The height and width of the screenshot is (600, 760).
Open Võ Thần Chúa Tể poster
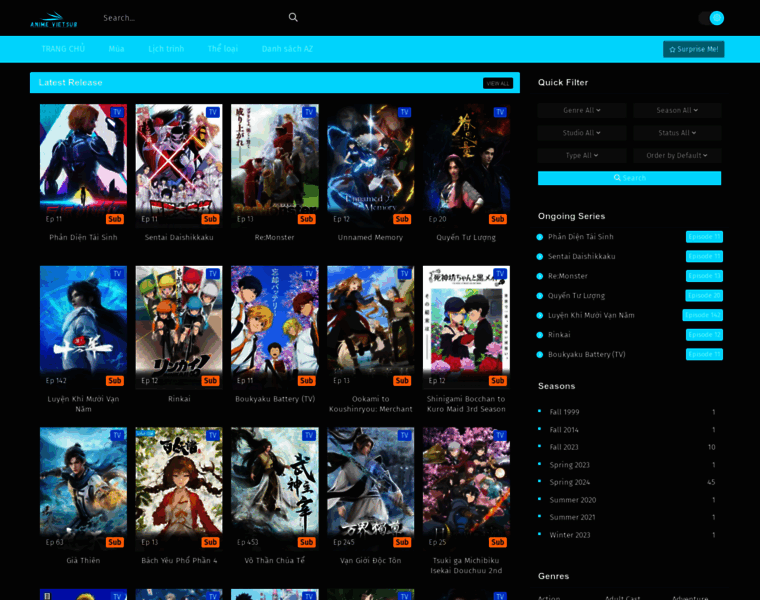pyautogui.click(x=275, y=488)
